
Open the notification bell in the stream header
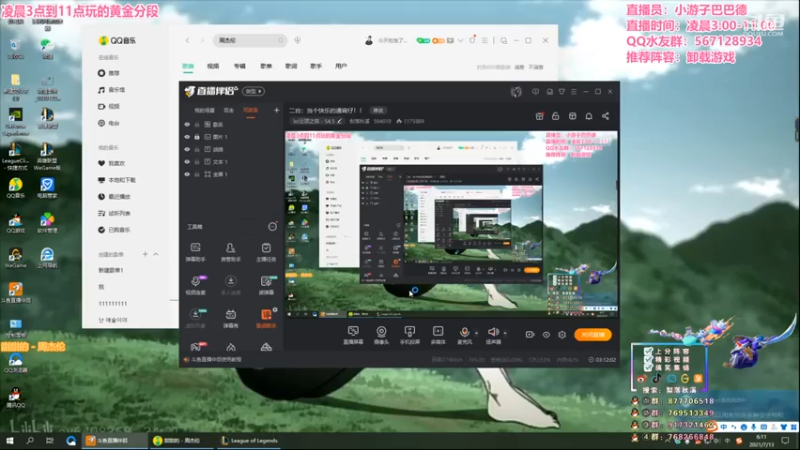pos(589,116)
